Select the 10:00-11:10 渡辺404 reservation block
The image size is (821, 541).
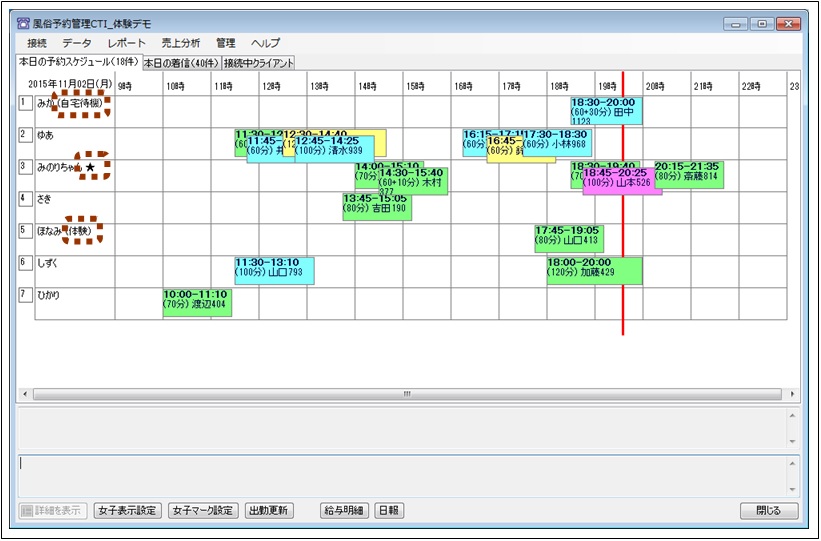197,303
